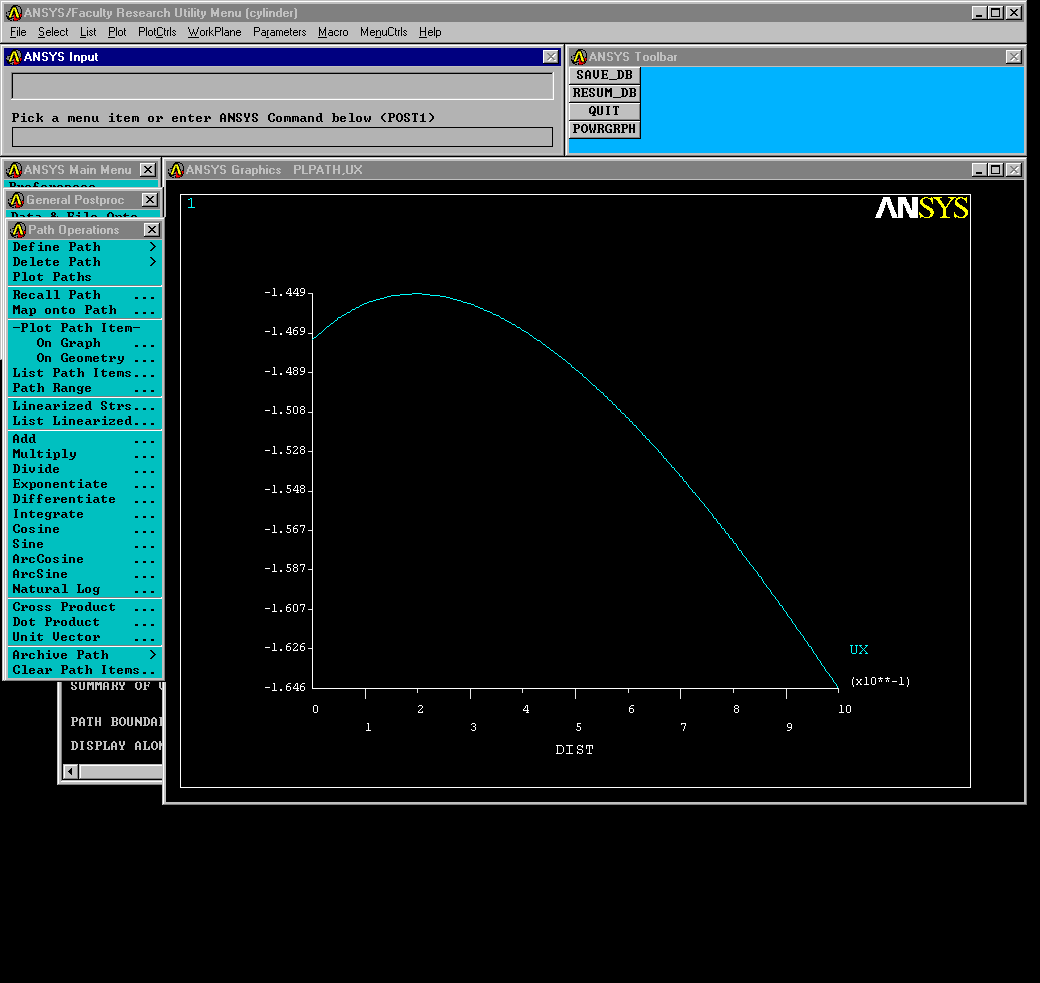1040x983 pixels.
Task: Click the SAVE_DB toolbar button
Action: click(604, 75)
